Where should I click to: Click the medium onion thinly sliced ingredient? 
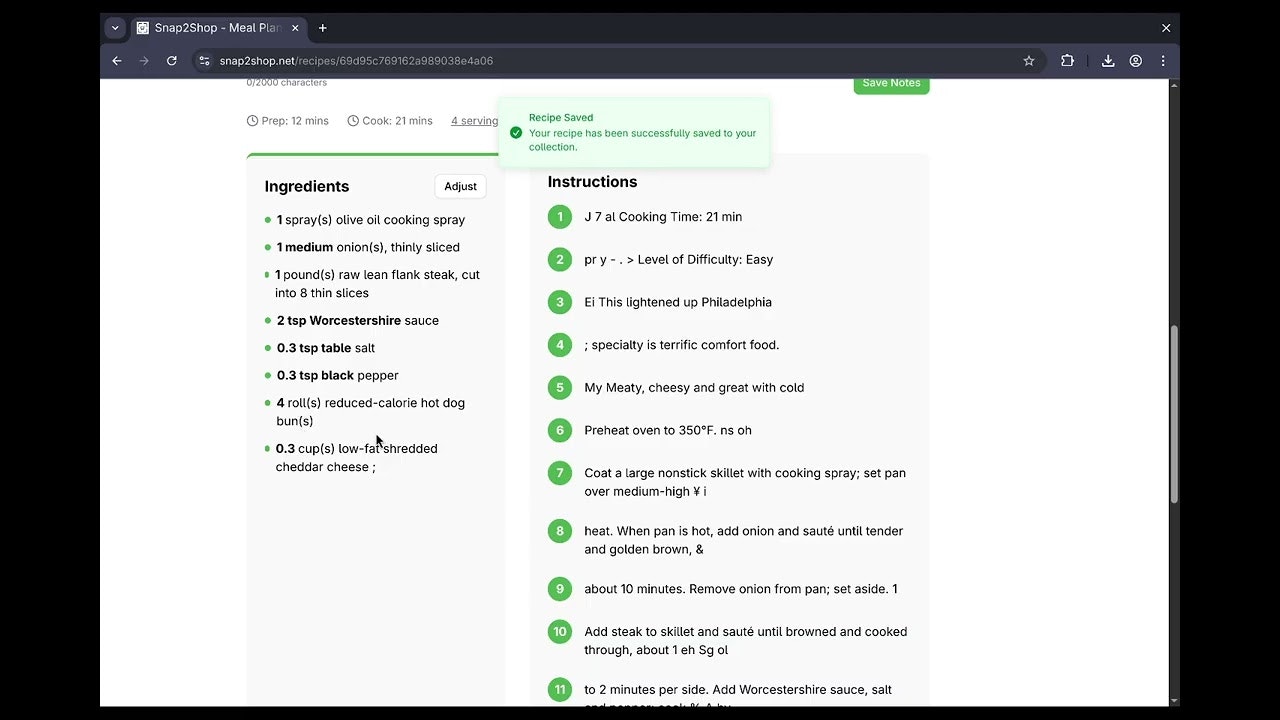[x=368, y=247]
